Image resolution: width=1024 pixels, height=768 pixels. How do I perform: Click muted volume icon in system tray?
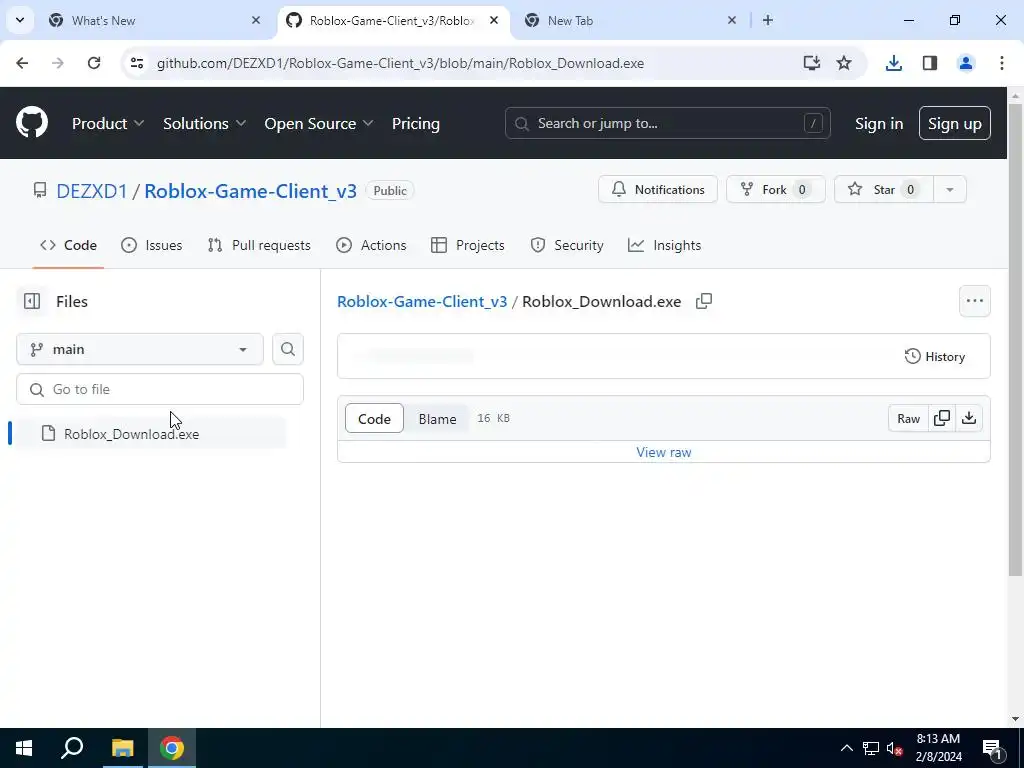click(x=895, y=748)
